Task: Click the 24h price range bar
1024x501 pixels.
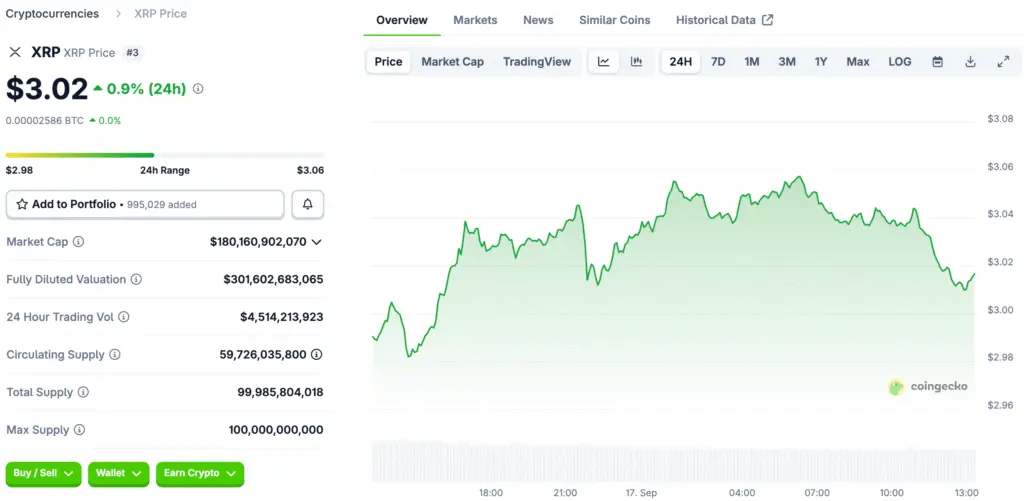Action: 165,155
